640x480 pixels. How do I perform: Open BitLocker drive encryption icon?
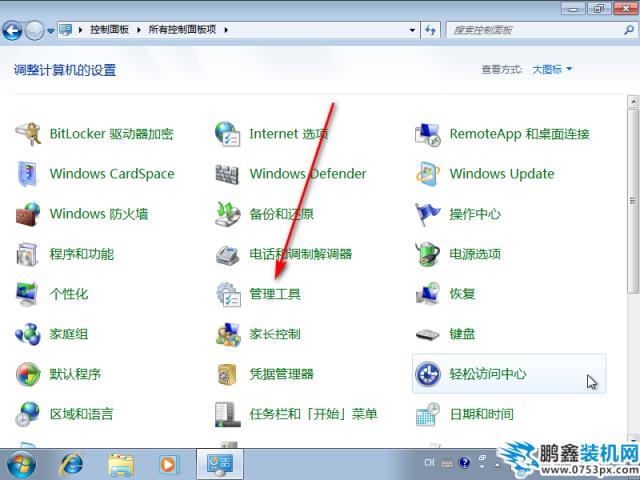pos(28,133)
